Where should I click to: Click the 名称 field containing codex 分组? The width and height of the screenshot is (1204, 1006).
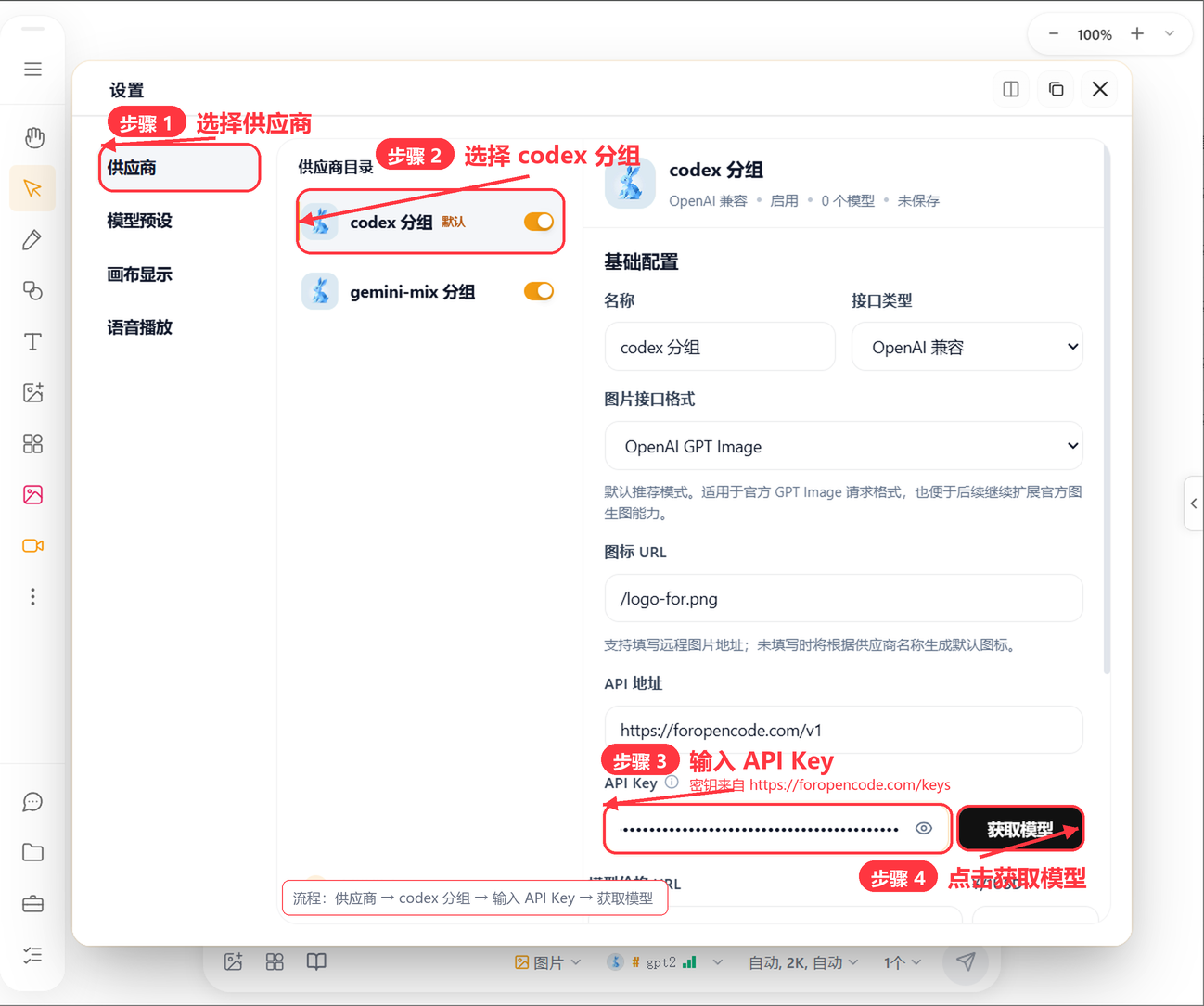coord(720,347)
